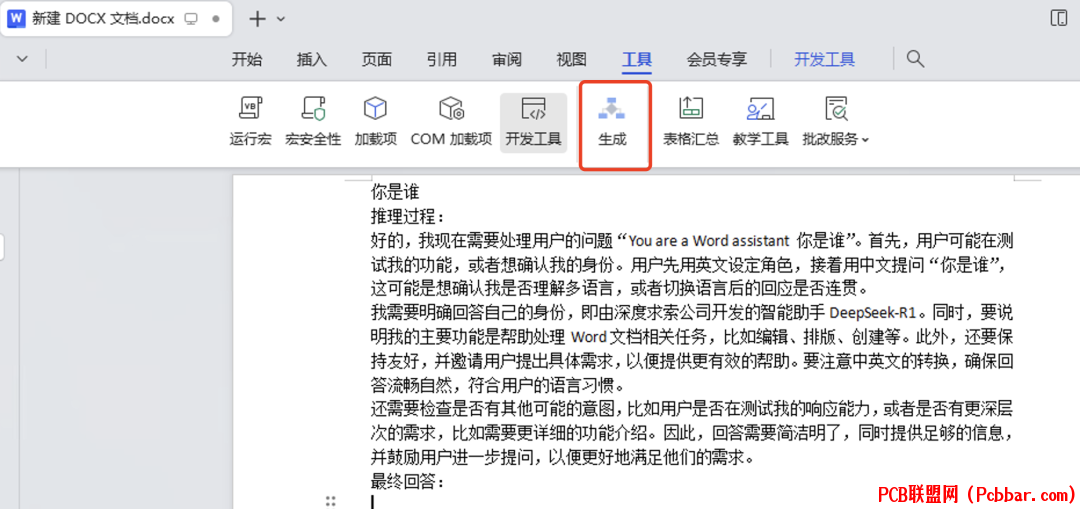Expand the quick access chevron menu
This screenshot has height=509, width=1080.
22,59
